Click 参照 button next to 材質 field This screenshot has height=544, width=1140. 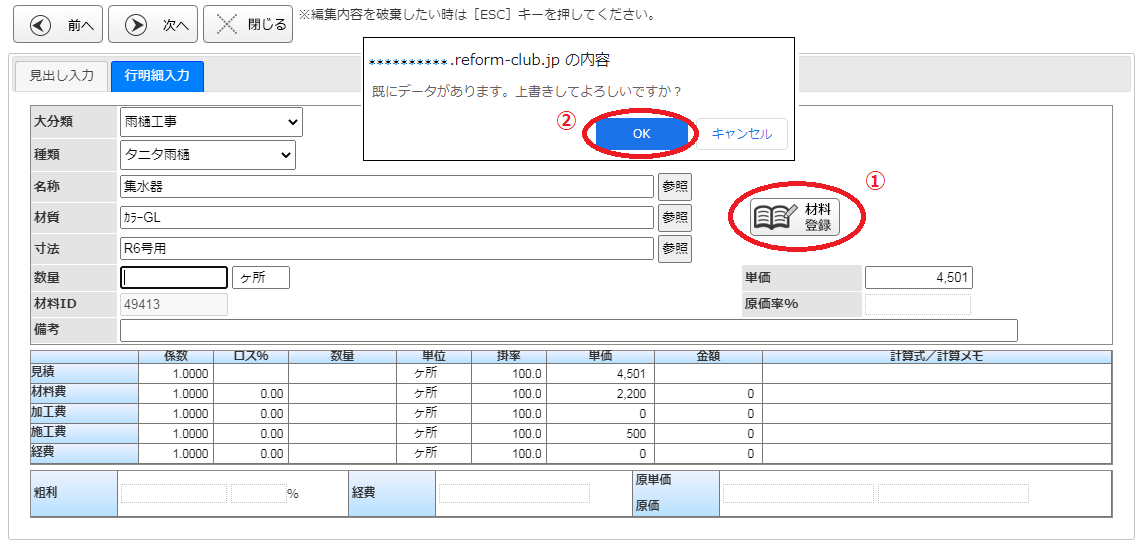674,218
